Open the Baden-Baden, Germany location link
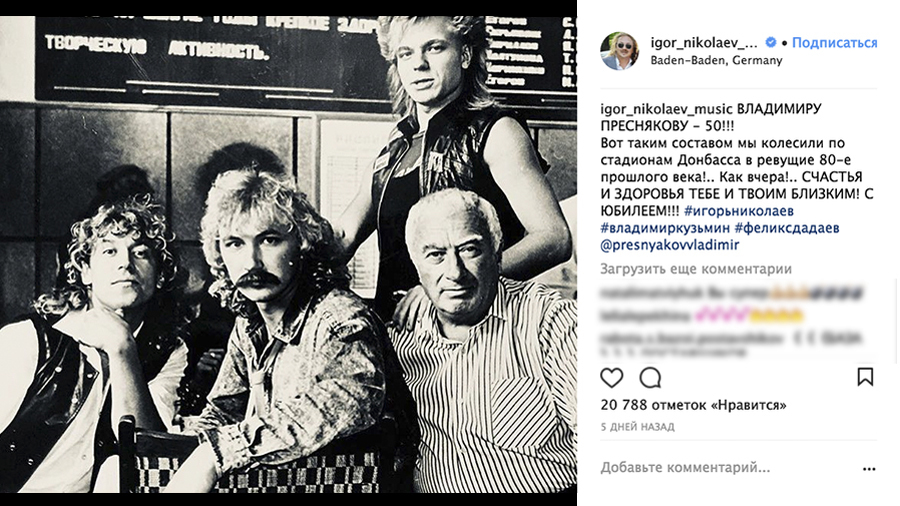 coord(716,60)
